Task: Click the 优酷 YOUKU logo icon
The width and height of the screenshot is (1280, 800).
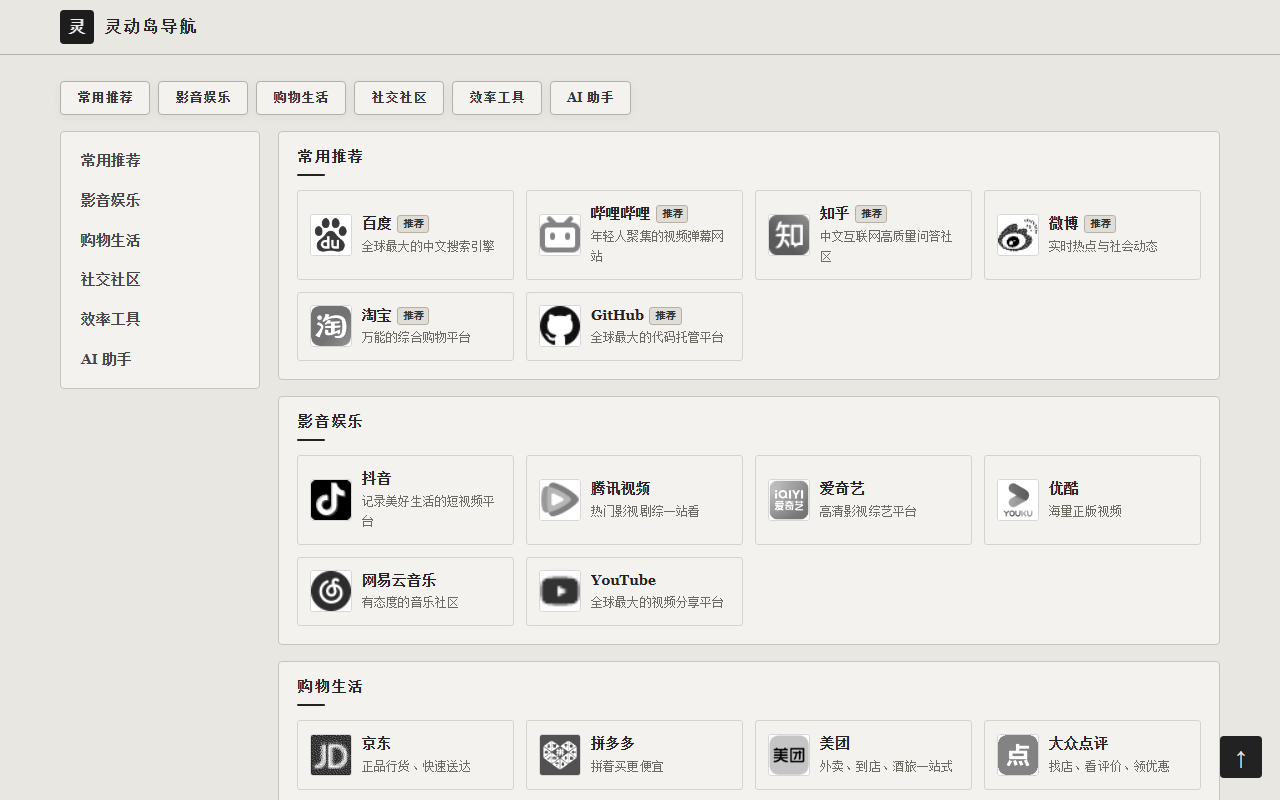Action: click(x=1018, y=500)
